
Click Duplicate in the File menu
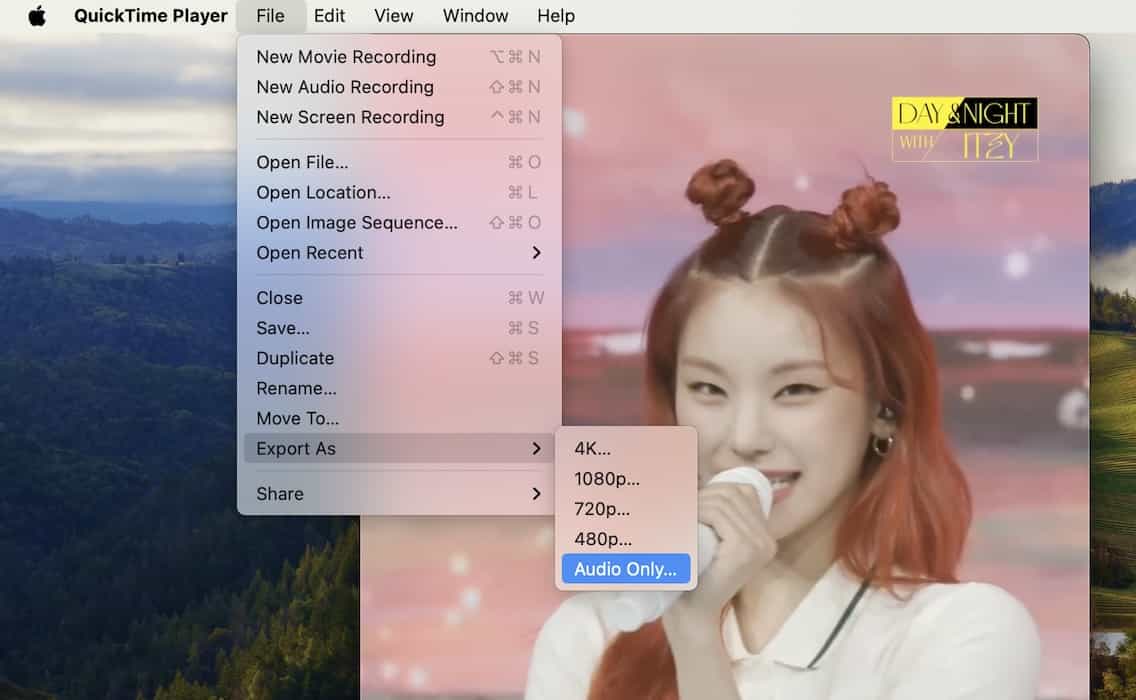(x=295, y=358)
